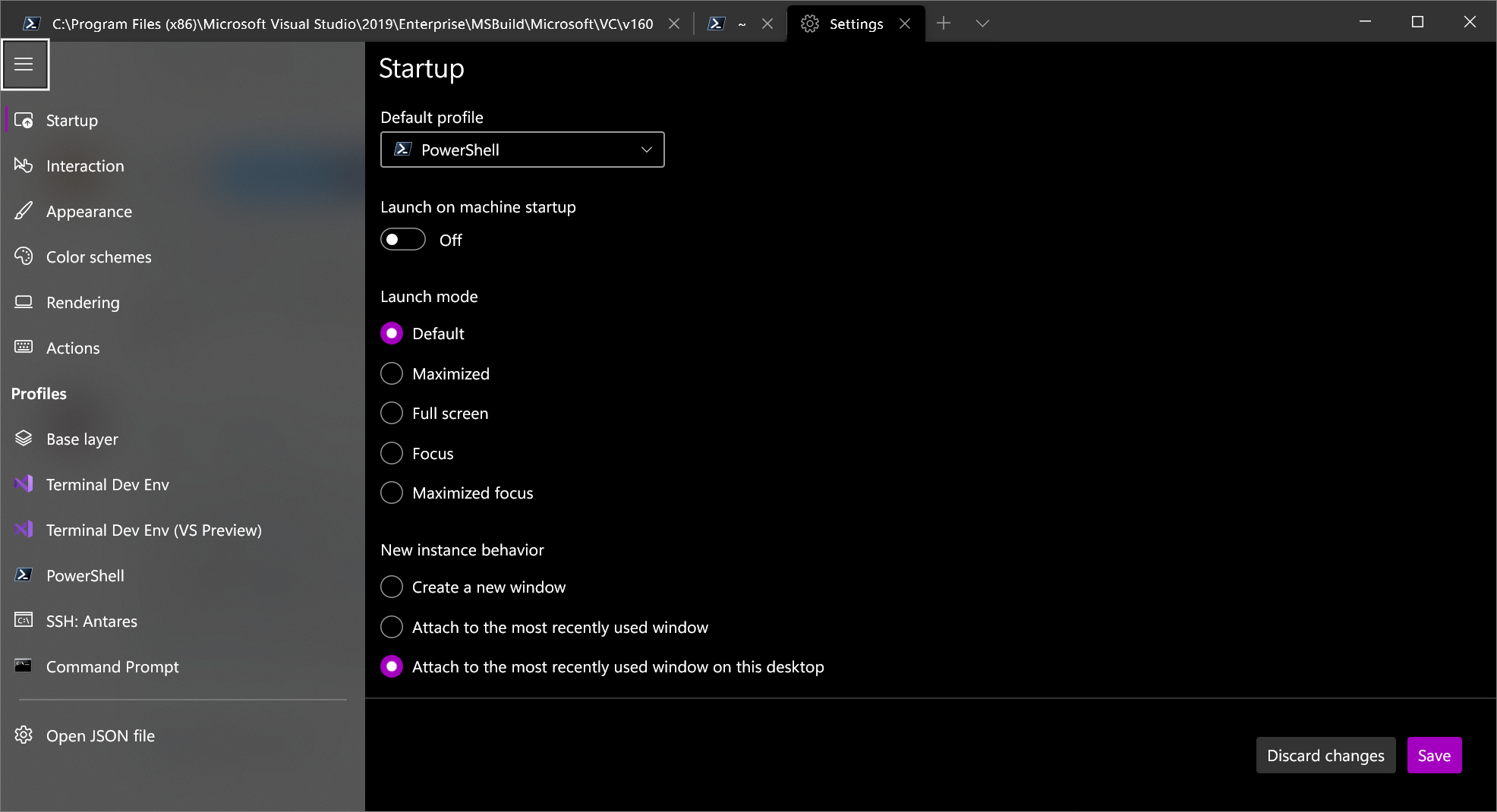This screenshot has width=1497, height=812.
Task: Switch to the Visual Studio path tab
Action: [352, 24]
